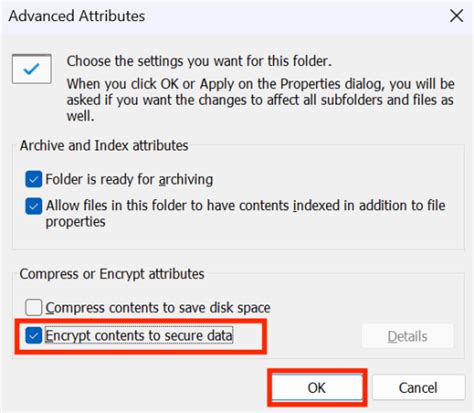474x413 pixels.
Task: Dismiss the dialog with the Cancel button
Action: [418, 388]
